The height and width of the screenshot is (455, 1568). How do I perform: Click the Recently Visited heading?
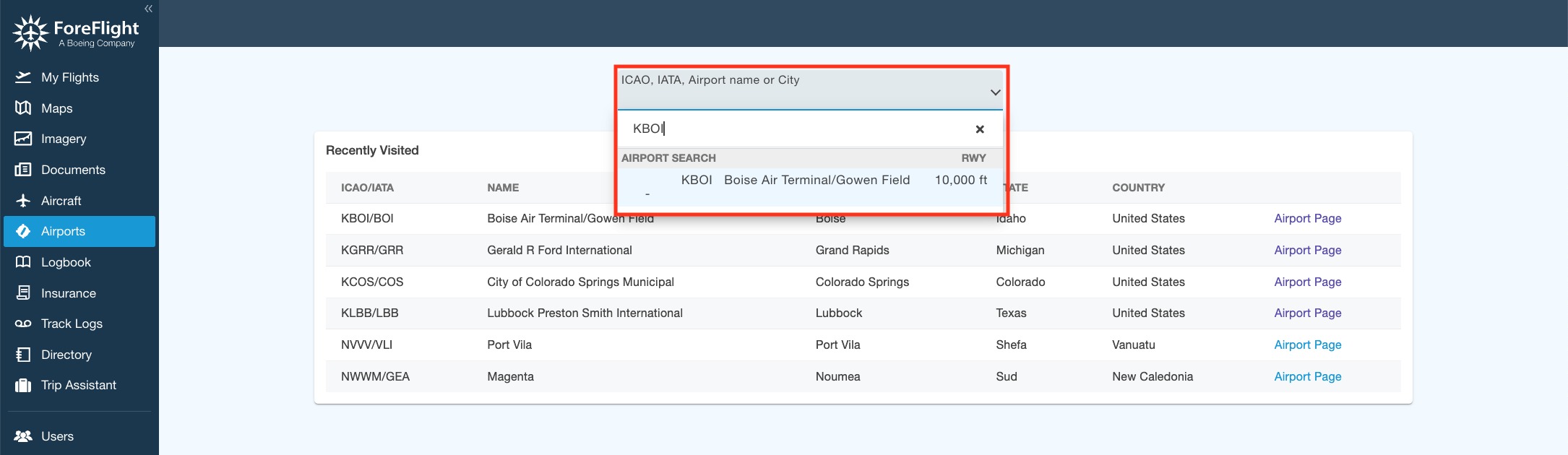point(372,150)
